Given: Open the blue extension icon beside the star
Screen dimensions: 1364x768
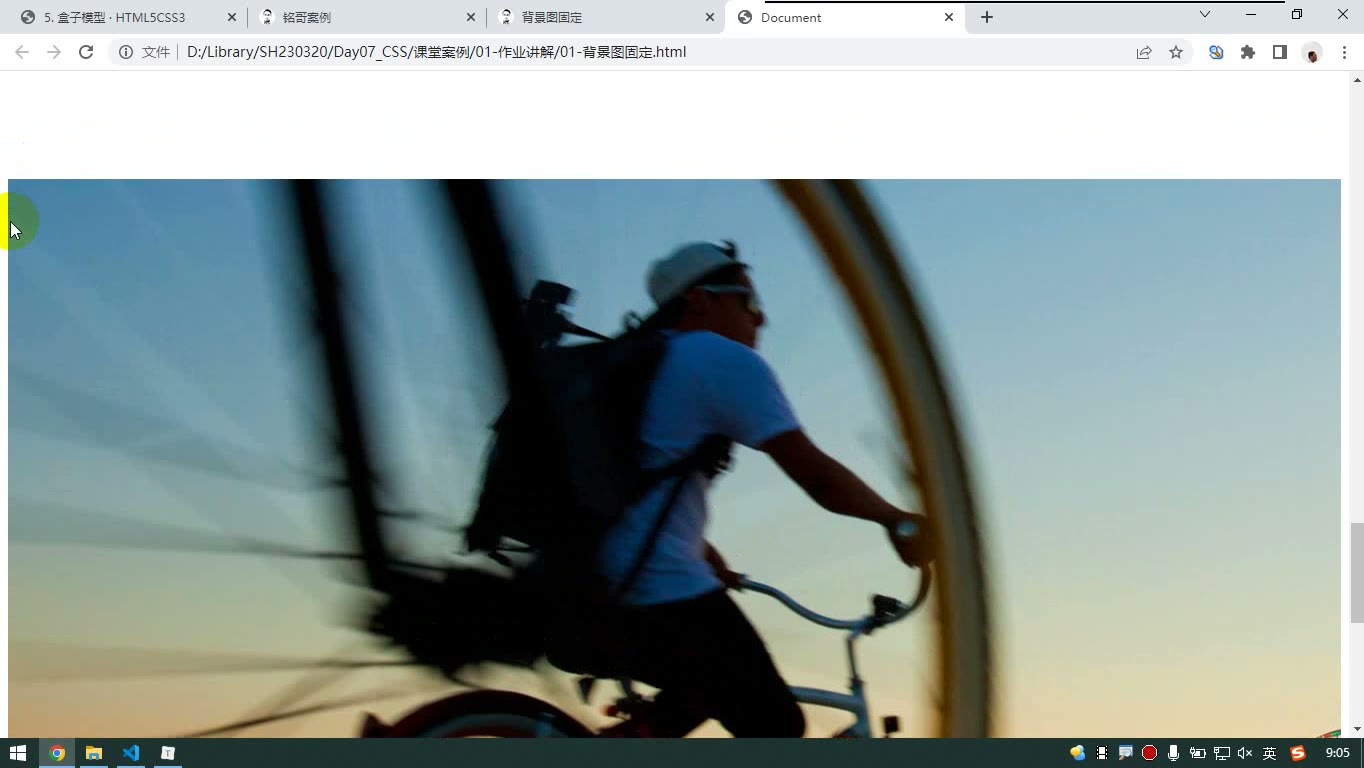Looking at the screenshot, I should pos(1216,52).
